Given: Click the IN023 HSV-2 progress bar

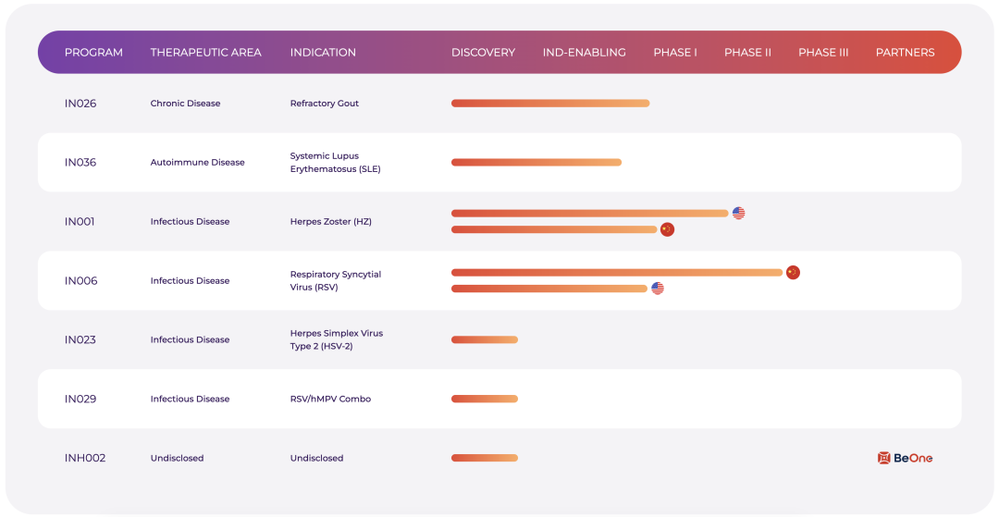Looking at the screenshot, I should tap(484, 340).
